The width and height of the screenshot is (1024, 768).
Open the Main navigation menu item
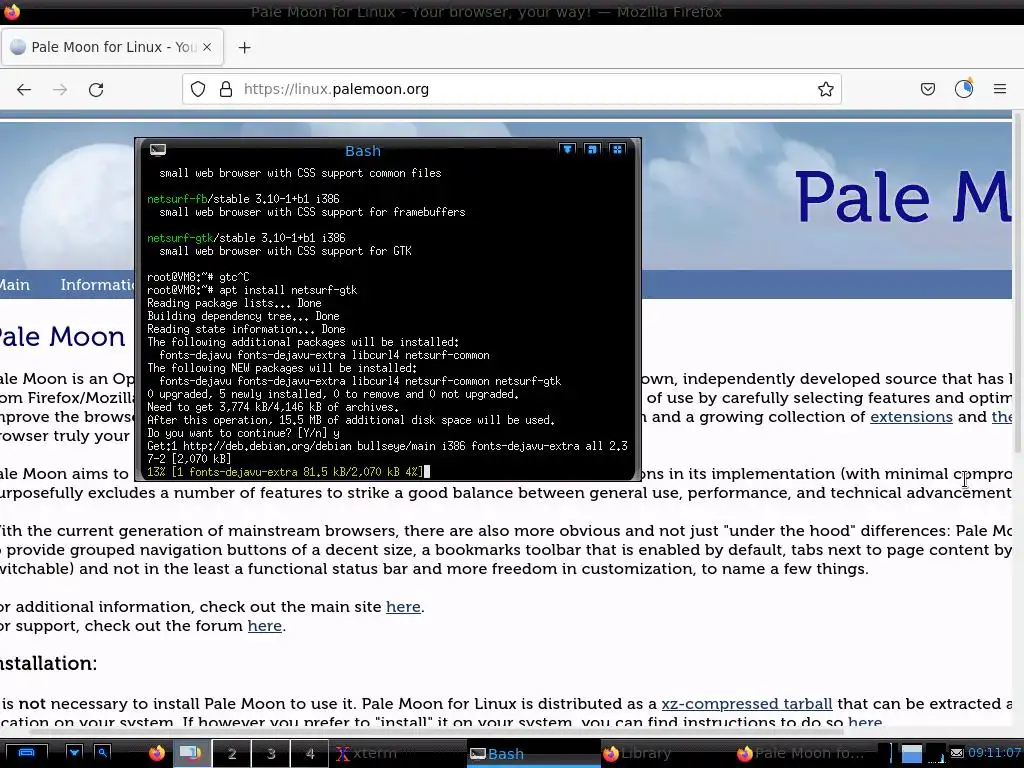point(15,285)
